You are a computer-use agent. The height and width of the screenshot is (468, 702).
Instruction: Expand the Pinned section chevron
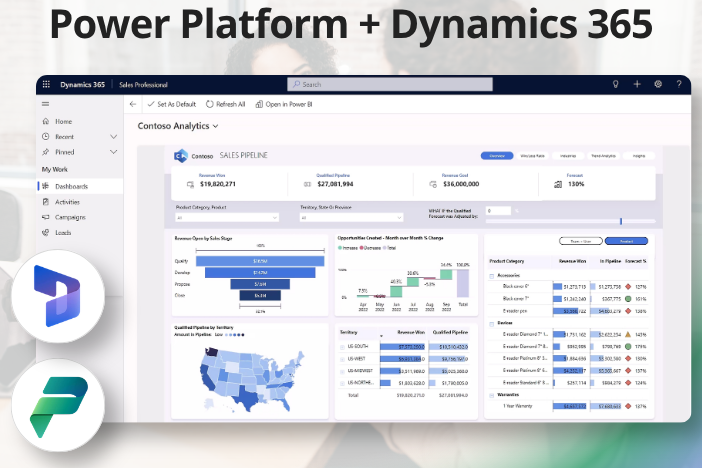point(114,152)
